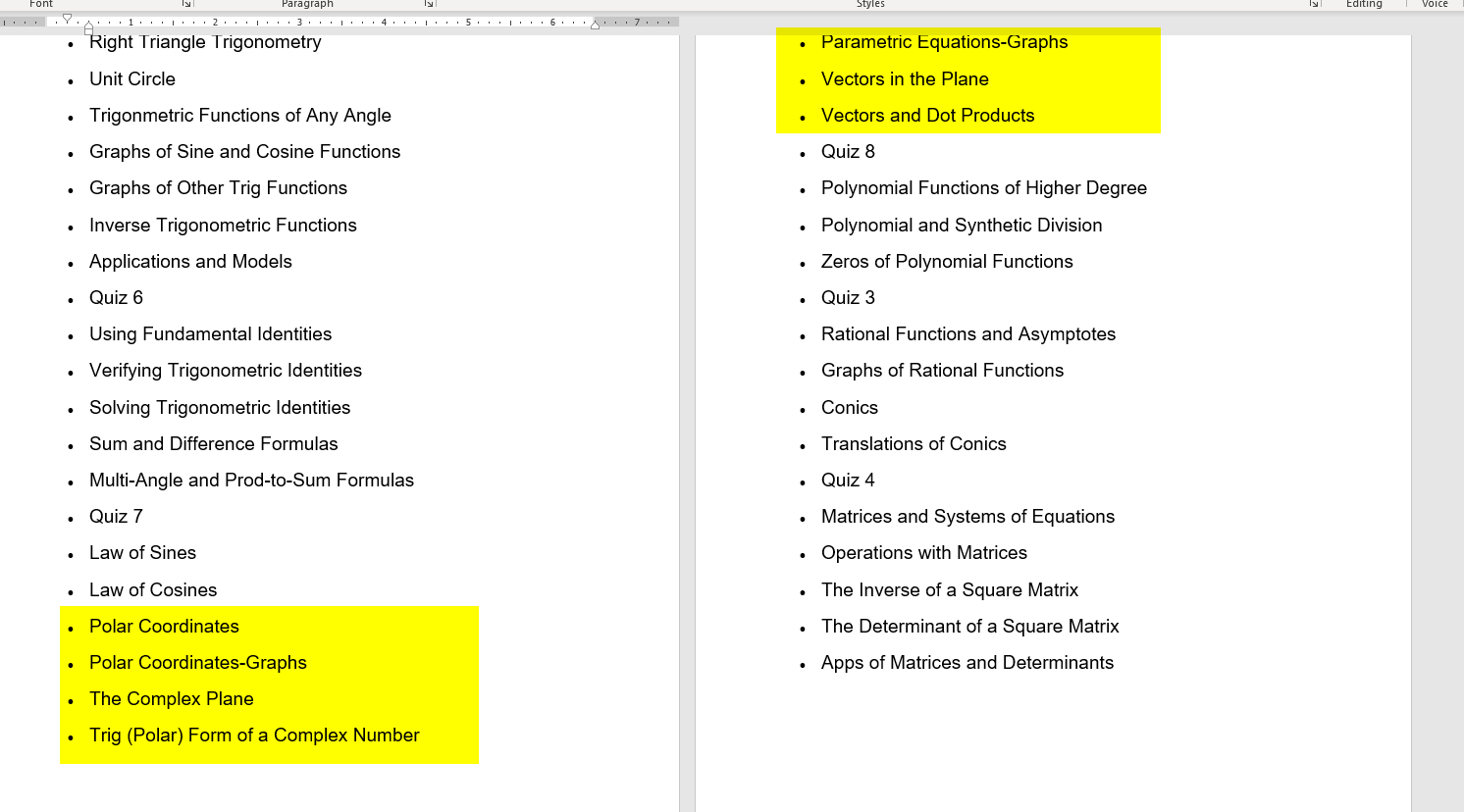This screenshot has height=812, width=1464.
Task: Click 'Zeros of Polynomial Functions' line
Action: click(947, 262)
